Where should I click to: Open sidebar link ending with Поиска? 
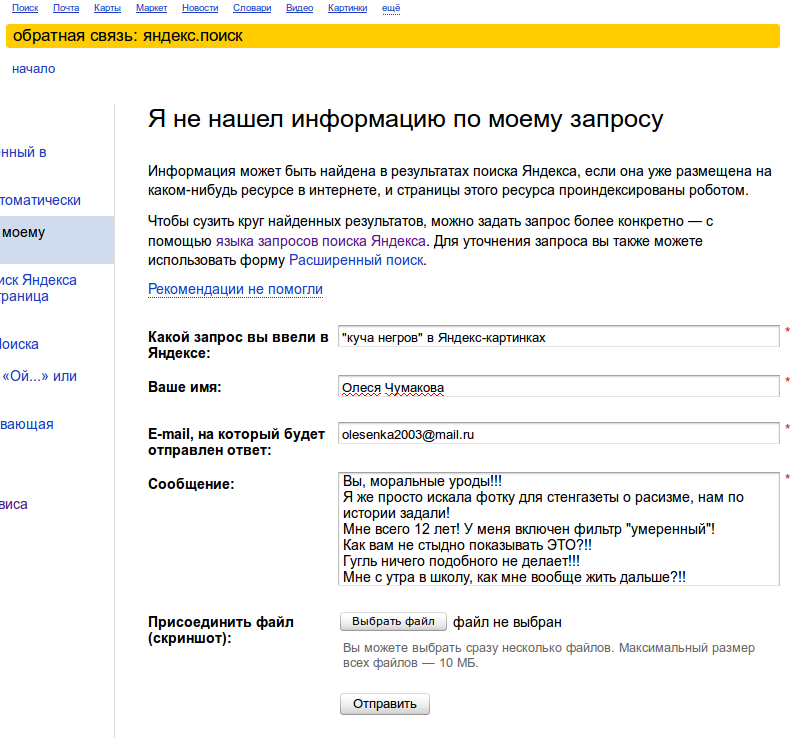coord(19,345)
